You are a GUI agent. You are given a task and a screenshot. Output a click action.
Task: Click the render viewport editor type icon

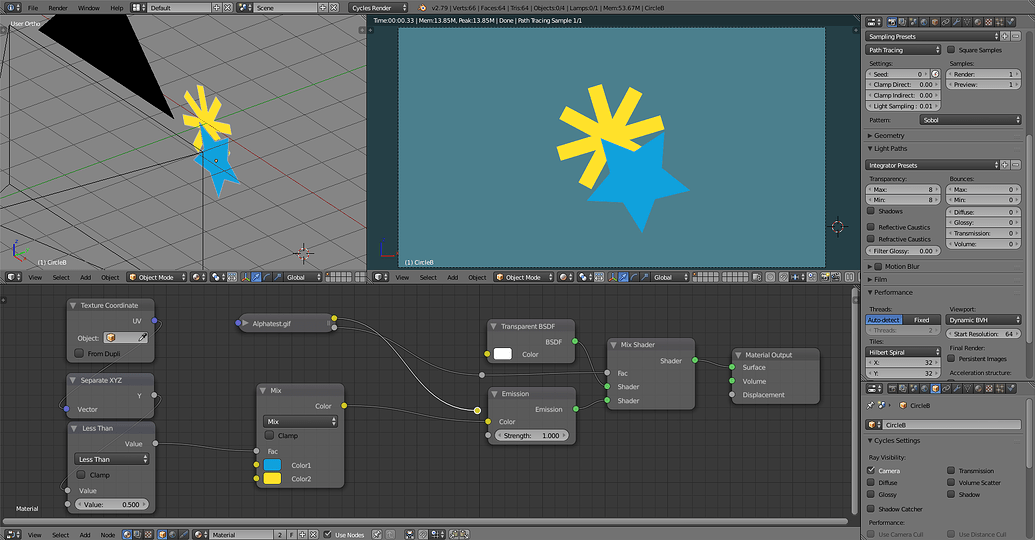click(381, 277)
